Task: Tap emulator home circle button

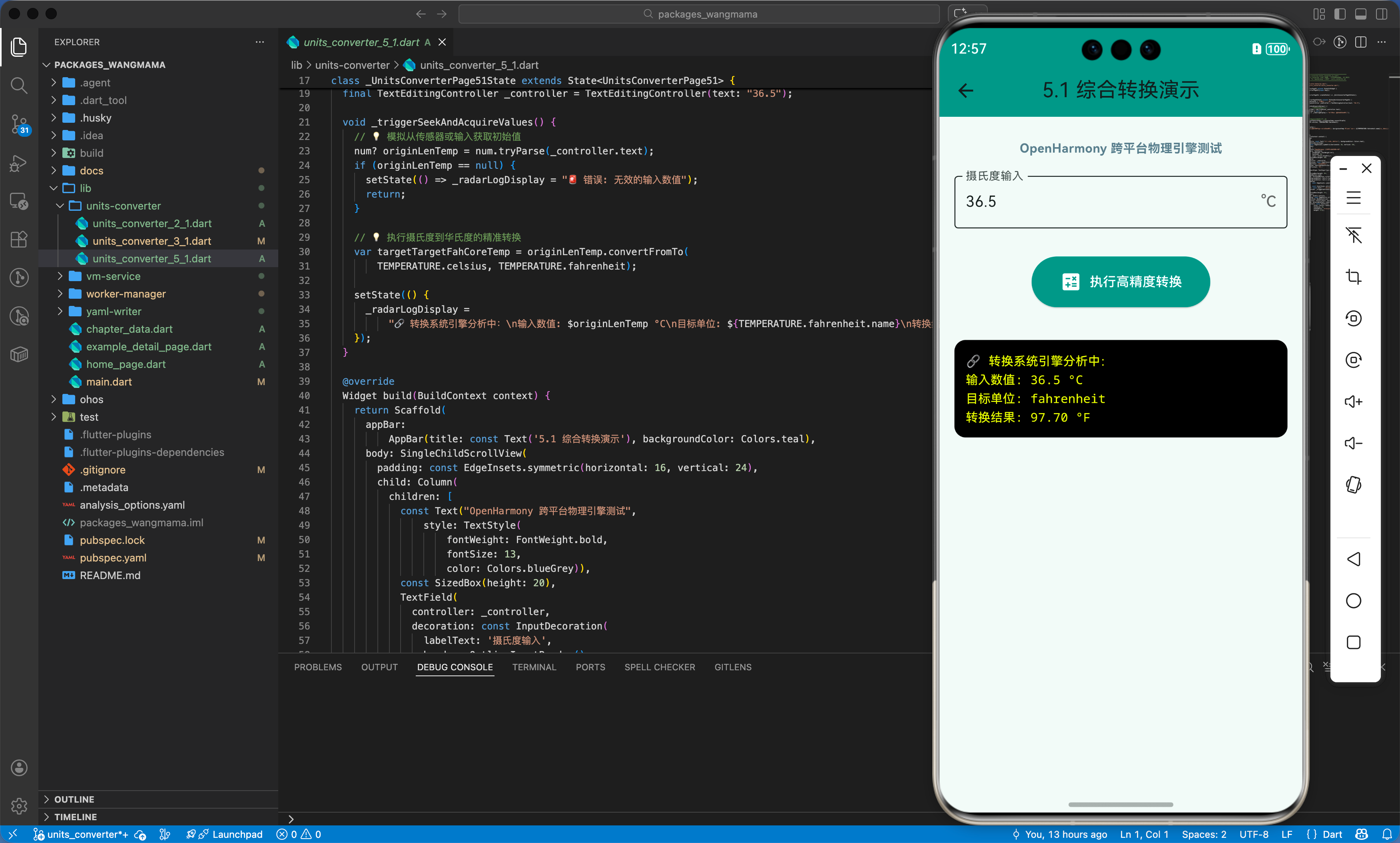Action: (1354, 600)
